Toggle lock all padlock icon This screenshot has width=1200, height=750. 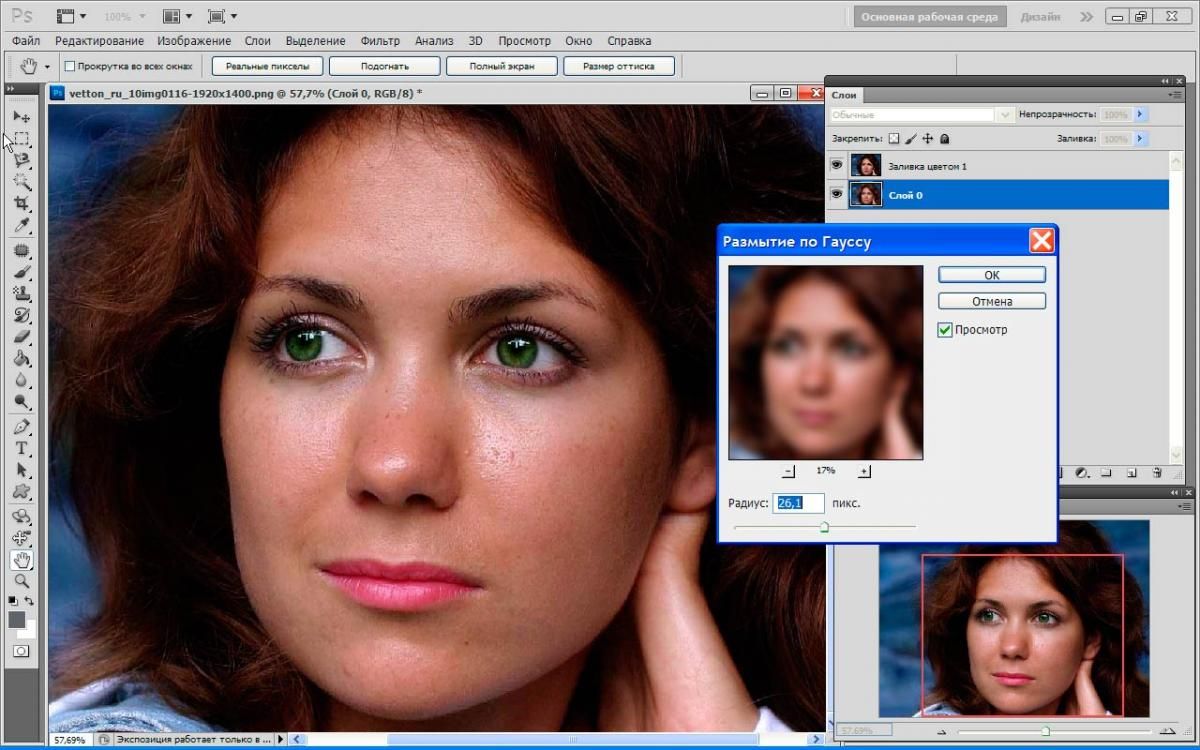click(944, 139)
